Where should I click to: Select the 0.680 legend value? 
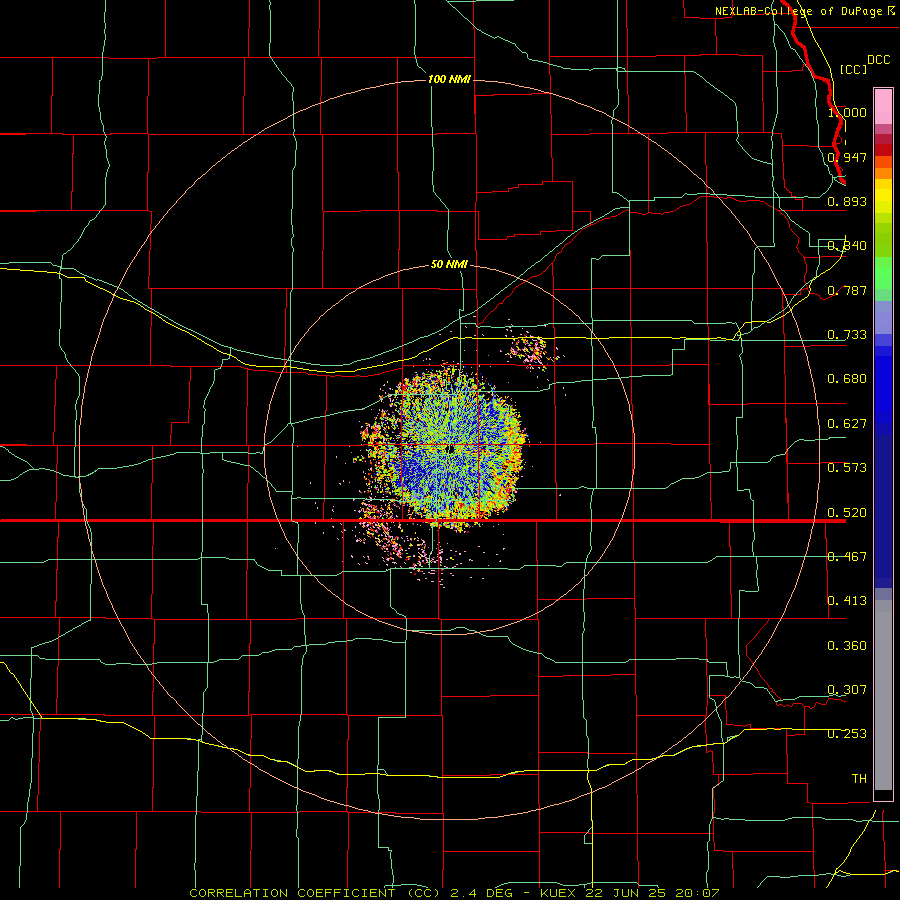click(847, 379)
